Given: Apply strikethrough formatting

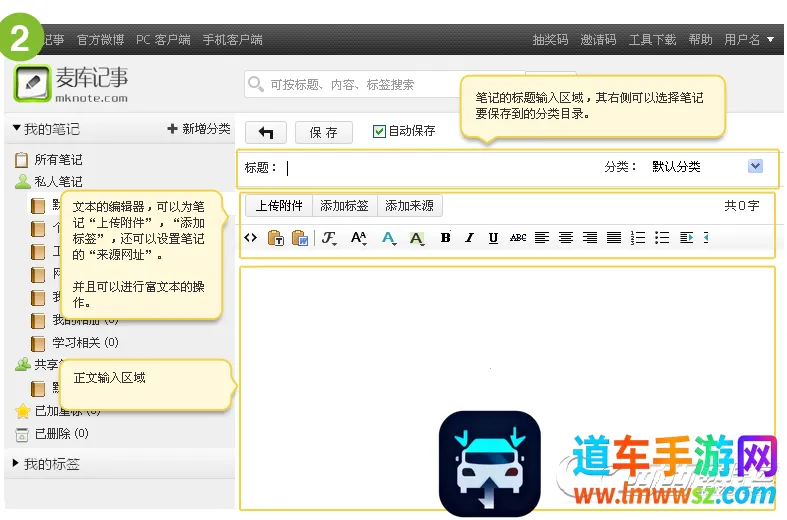Looking at the screenshot, I should tap(517, 238).
